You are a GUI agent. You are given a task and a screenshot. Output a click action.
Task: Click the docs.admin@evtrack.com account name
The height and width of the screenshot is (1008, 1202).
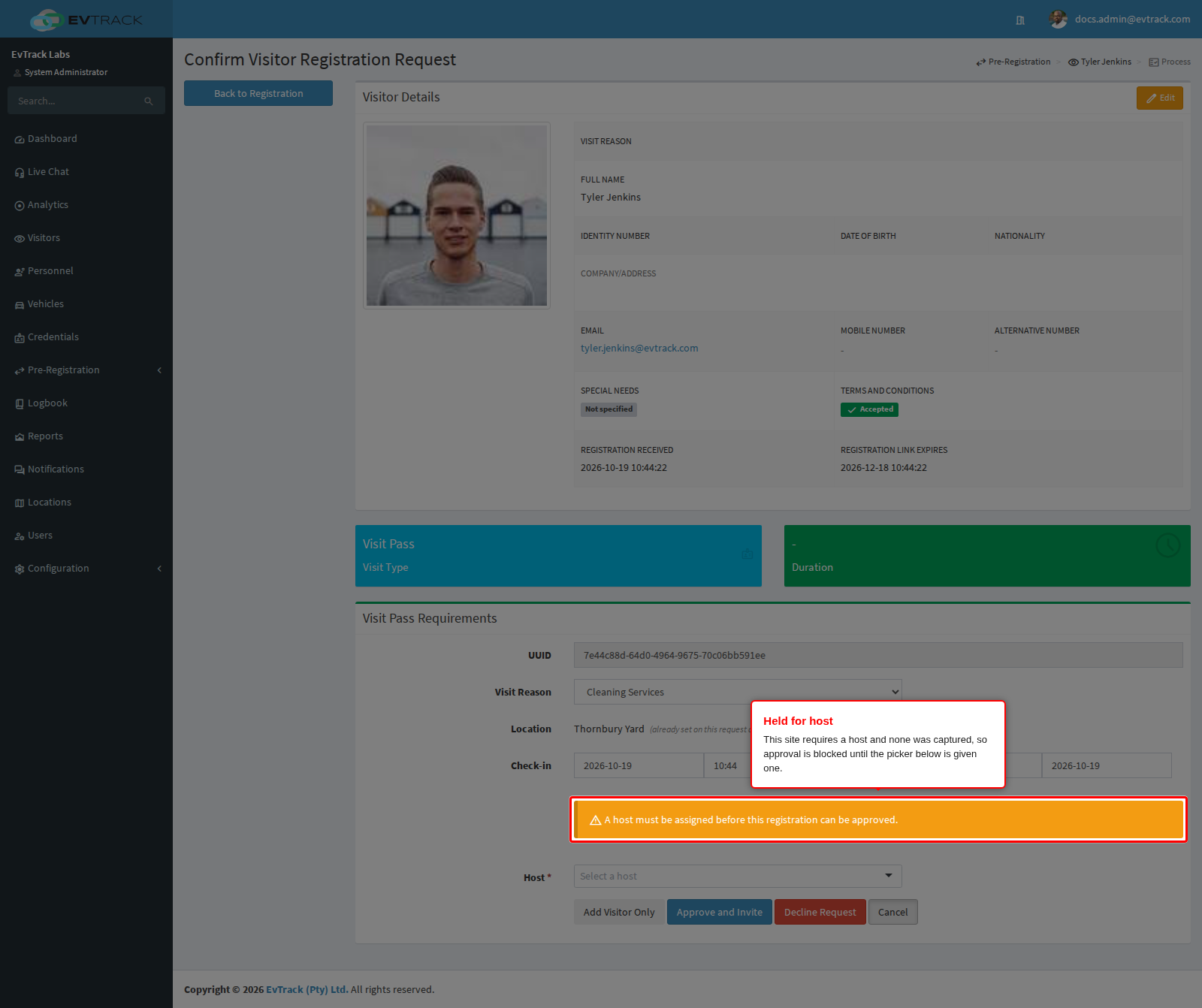[x=1132, y=20]
